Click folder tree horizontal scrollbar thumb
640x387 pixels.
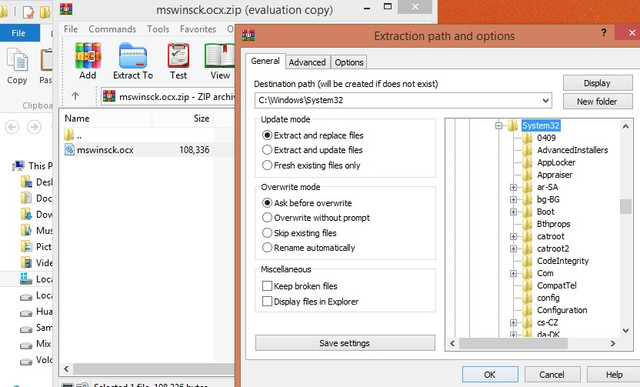tap(513, 343)
